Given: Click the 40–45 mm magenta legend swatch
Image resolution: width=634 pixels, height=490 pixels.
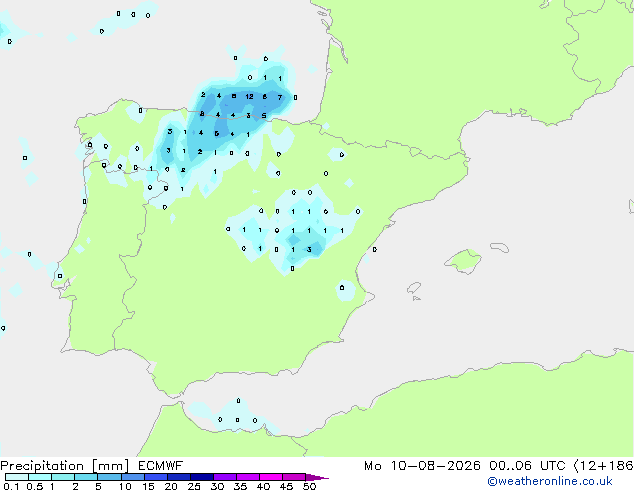Looking at the screenshot, I should click(271, 477).
